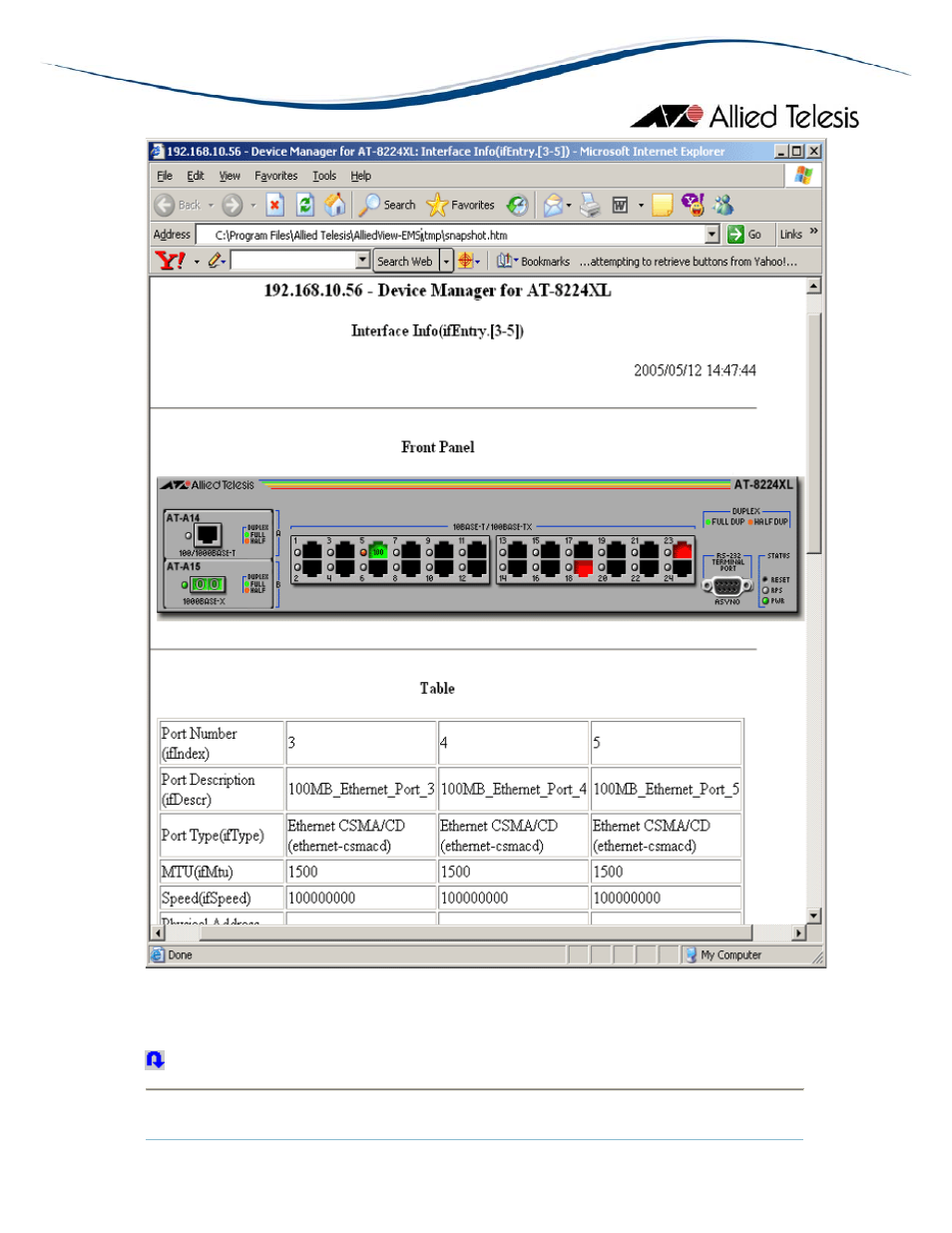Click the horizontal scrollbar left arrow
This screenshot has width=952, height=1233.
(158, 932)
